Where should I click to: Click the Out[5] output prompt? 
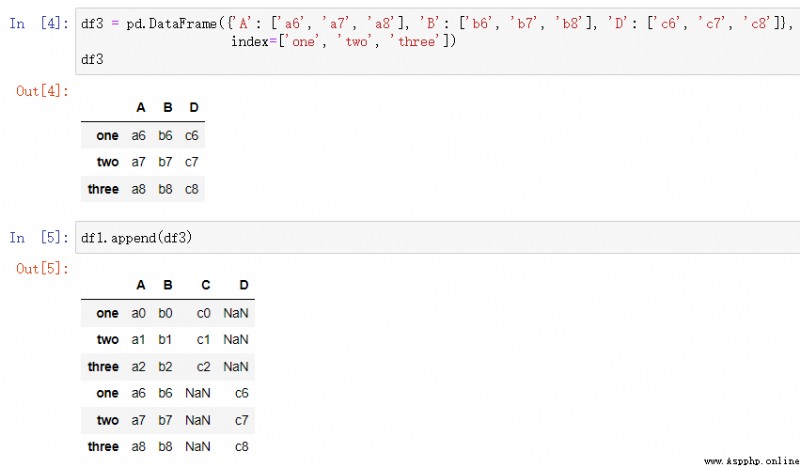point(42,269)
